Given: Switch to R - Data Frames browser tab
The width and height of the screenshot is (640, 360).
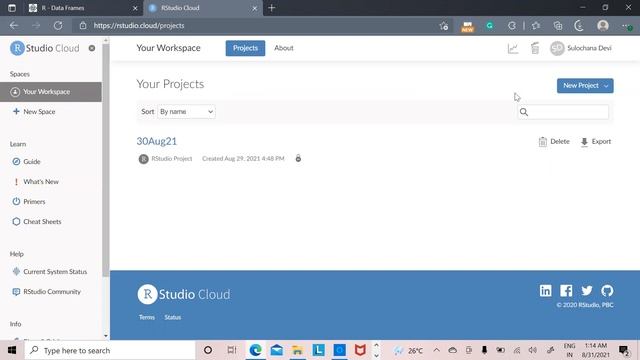Looking at the screenshot, I should pyautogui.click(x=80, y=8).
